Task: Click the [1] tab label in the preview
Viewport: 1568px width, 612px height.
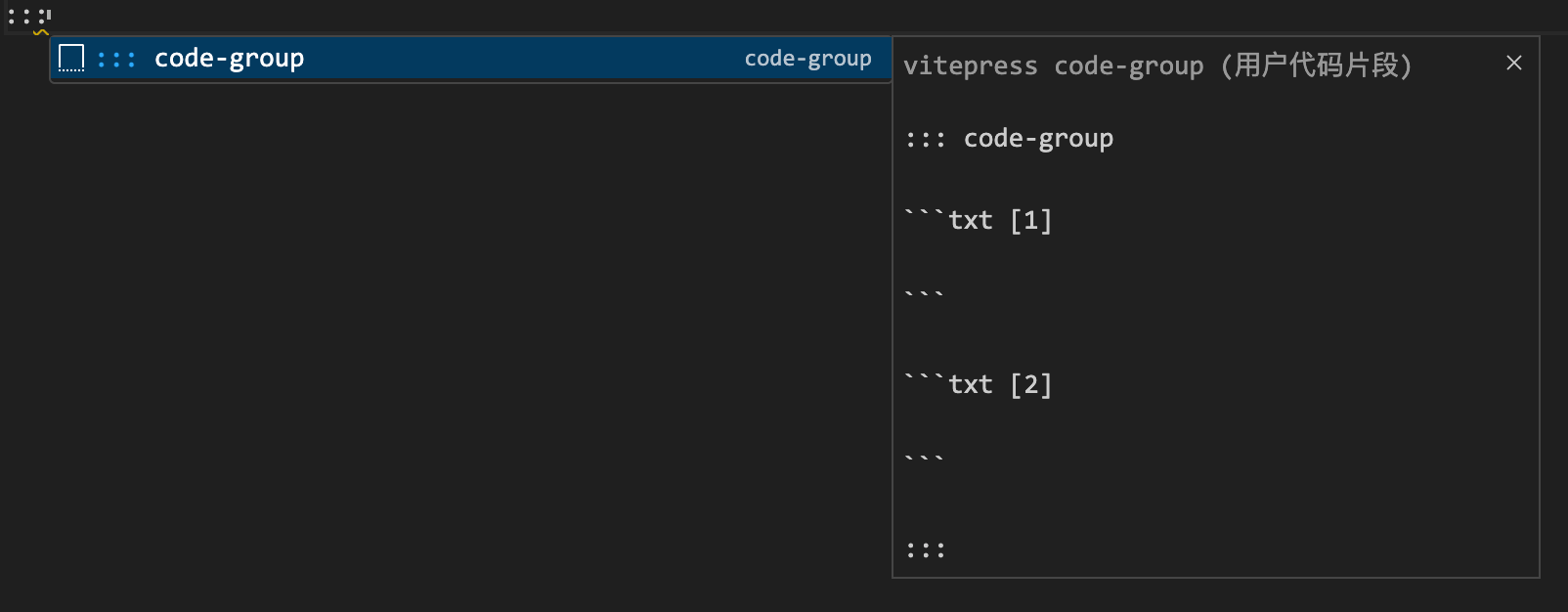Action: pos(1030,221)
